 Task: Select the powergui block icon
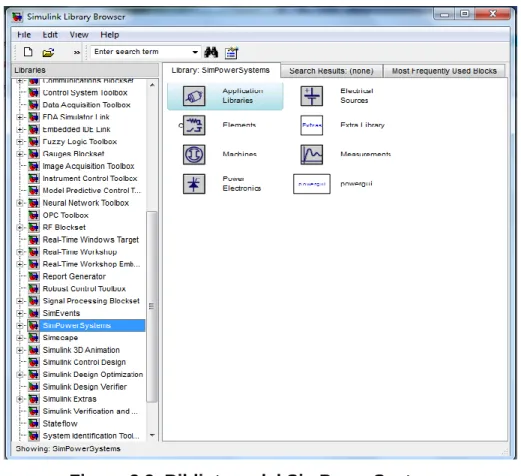pyautogui.click(x=312, y=184)
